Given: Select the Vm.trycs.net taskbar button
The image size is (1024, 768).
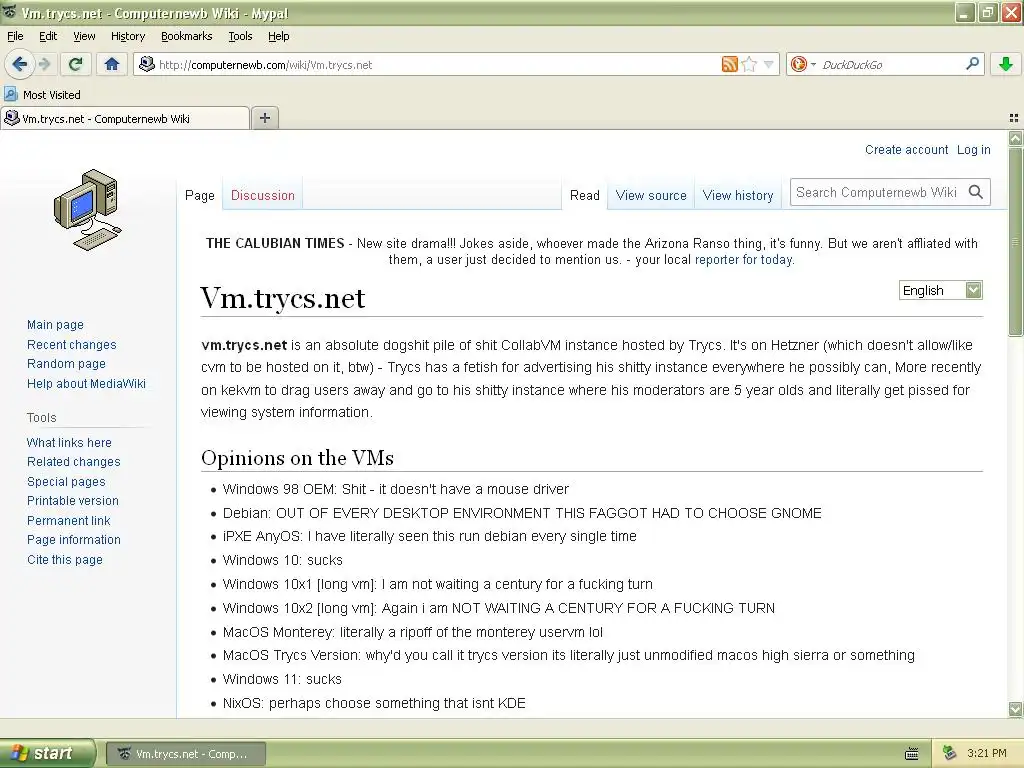Looking at the screenshot, I should click(185, 754).
